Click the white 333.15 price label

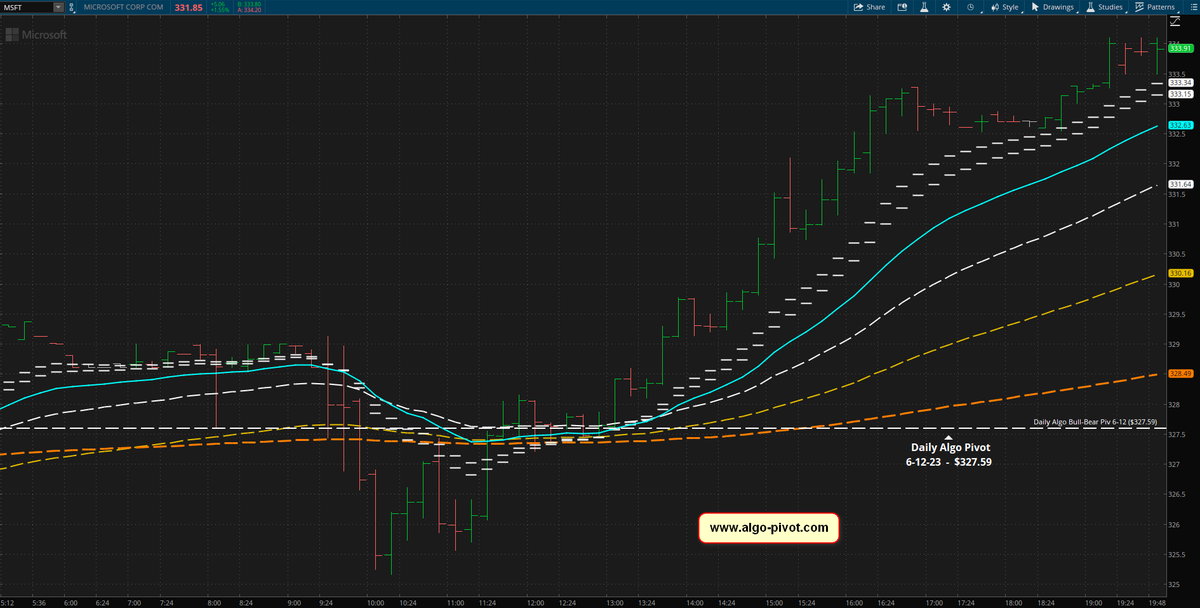(1182, 94)
